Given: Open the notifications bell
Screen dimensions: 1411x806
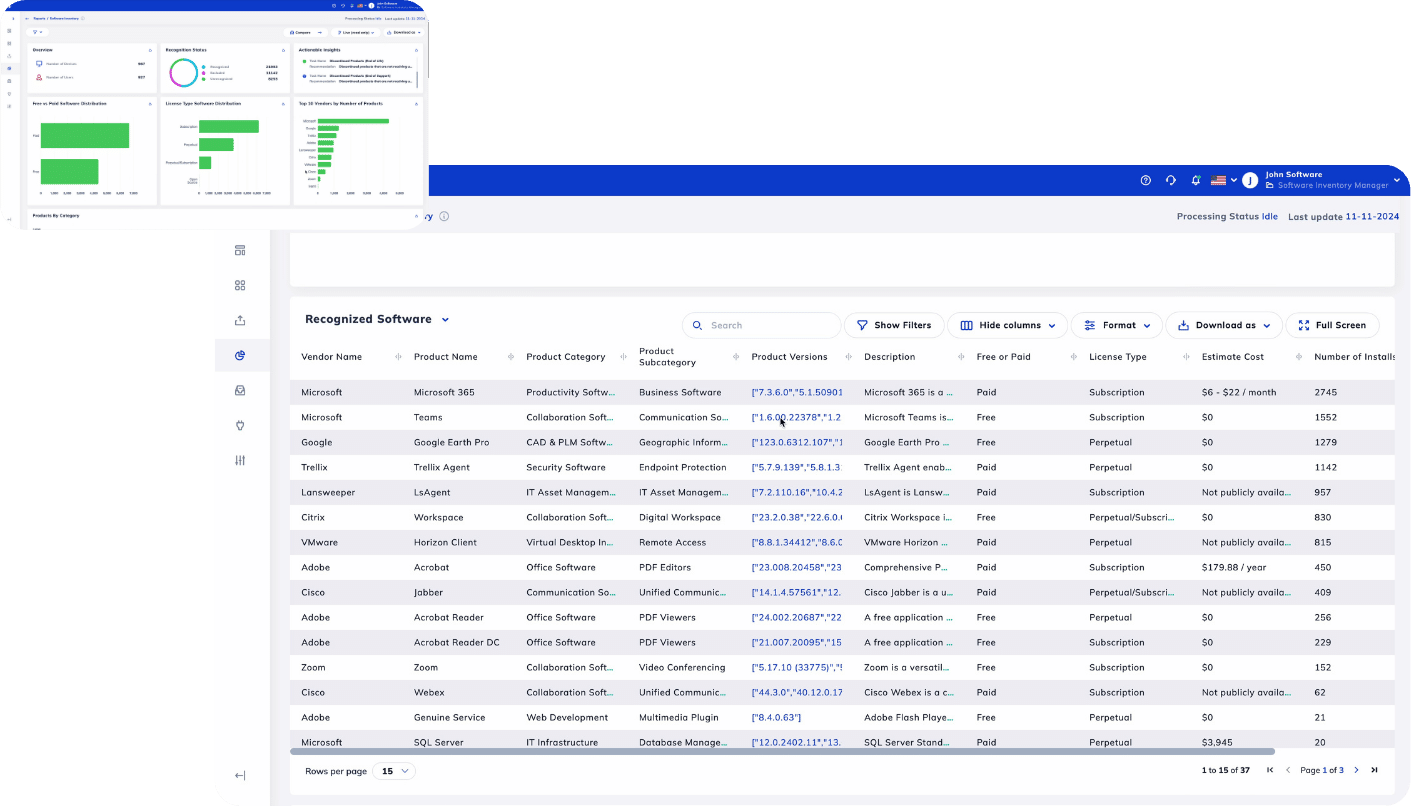Looking at the screenshot, I should [x=1196, y=181].
